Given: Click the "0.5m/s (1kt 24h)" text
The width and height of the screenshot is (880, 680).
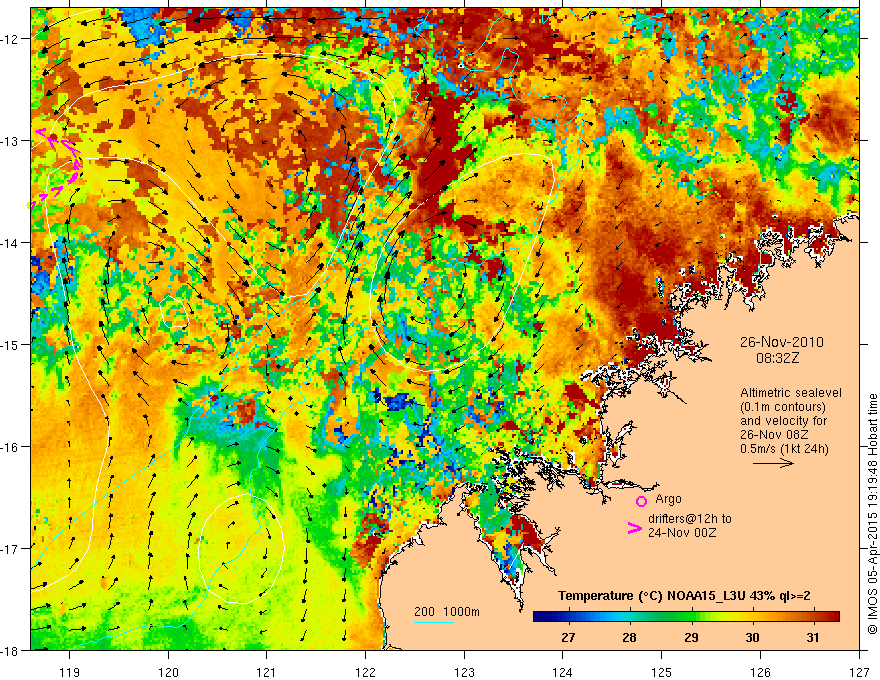Looking at the screenshot, I should click(x=784, y=449).
